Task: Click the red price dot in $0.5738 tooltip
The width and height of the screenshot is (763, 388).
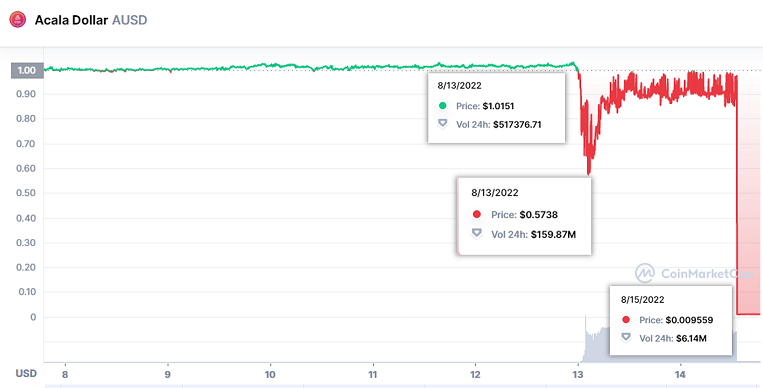Action: 477,214
